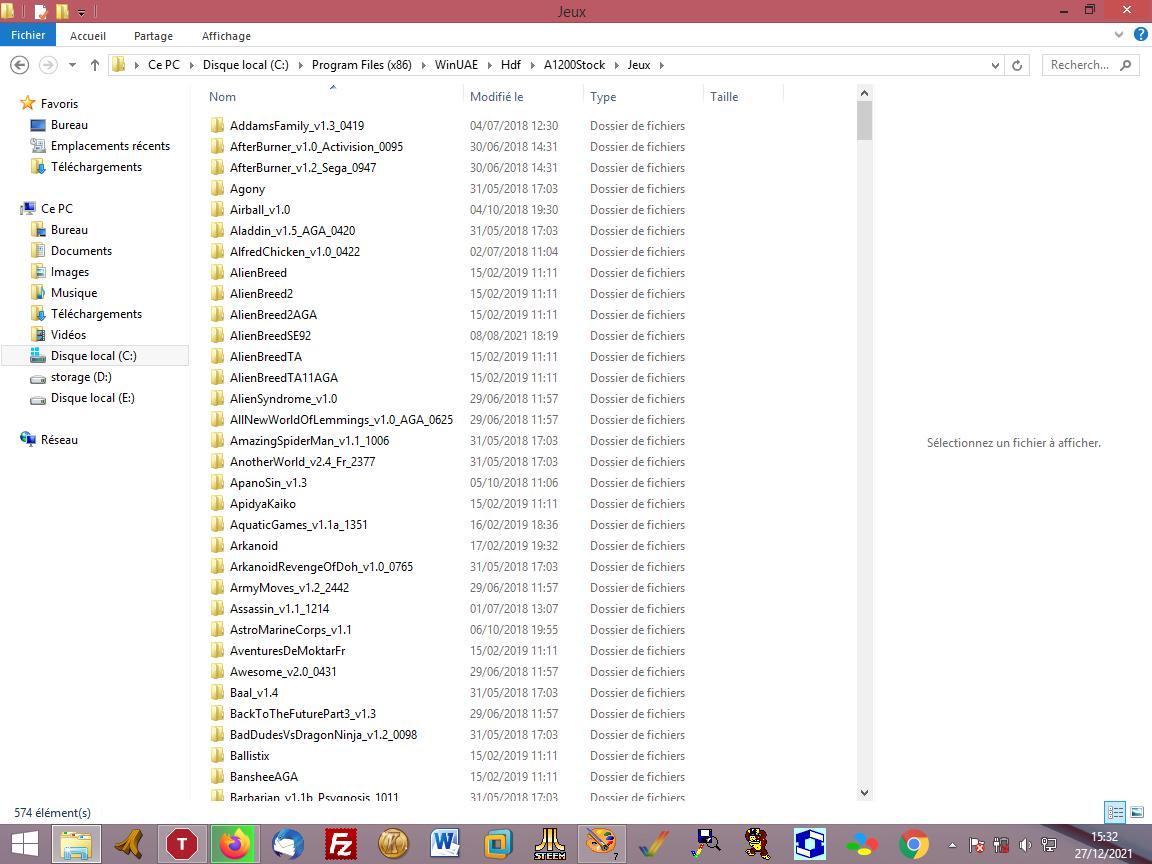Open Téléchargements under Favoris
This screenshot has height=864, width=1152.
(x=96, y=167)
